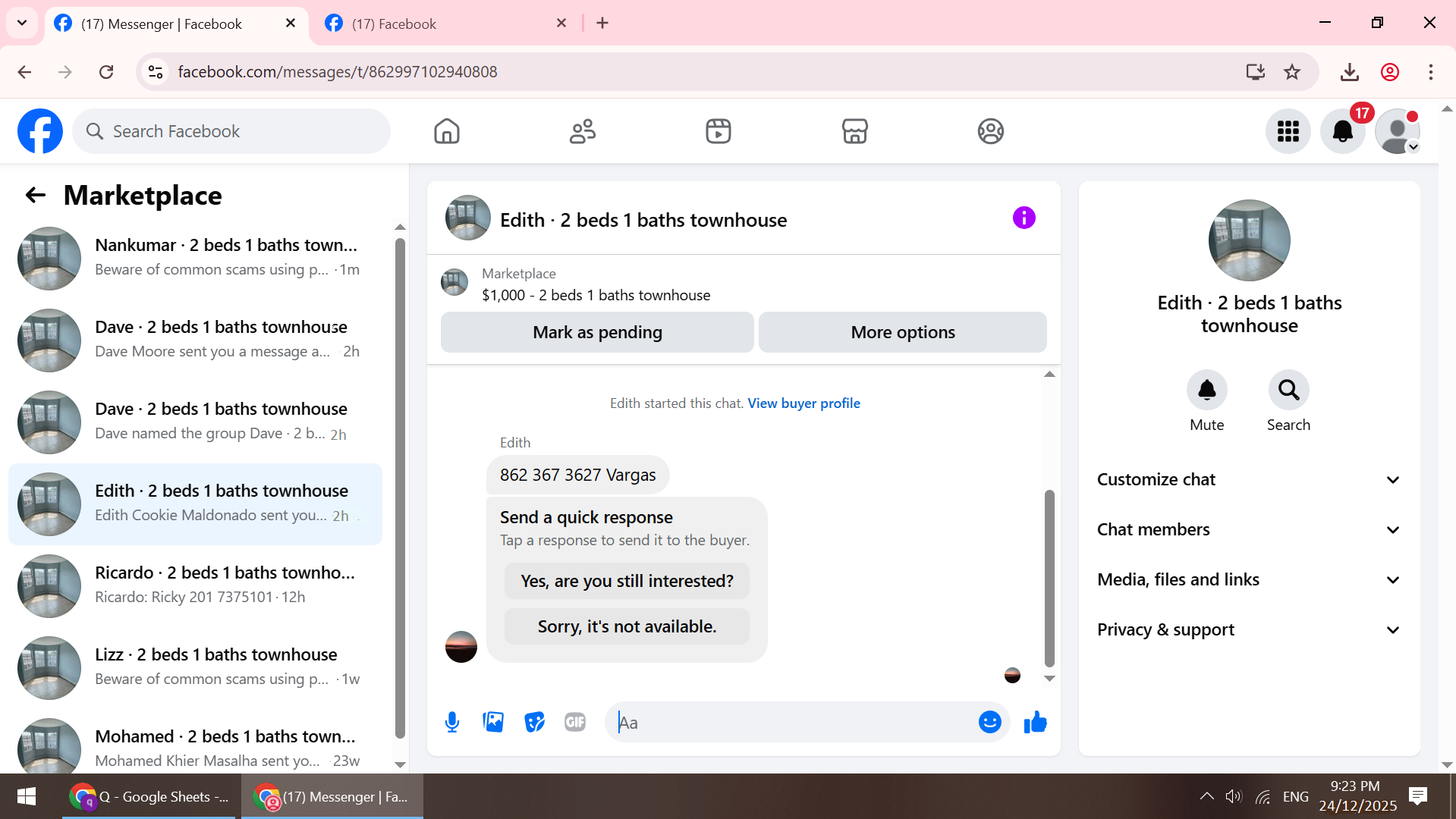The image size is (1456, 819).
Task: Click the Search Facebook box
Action: [231, 131]
